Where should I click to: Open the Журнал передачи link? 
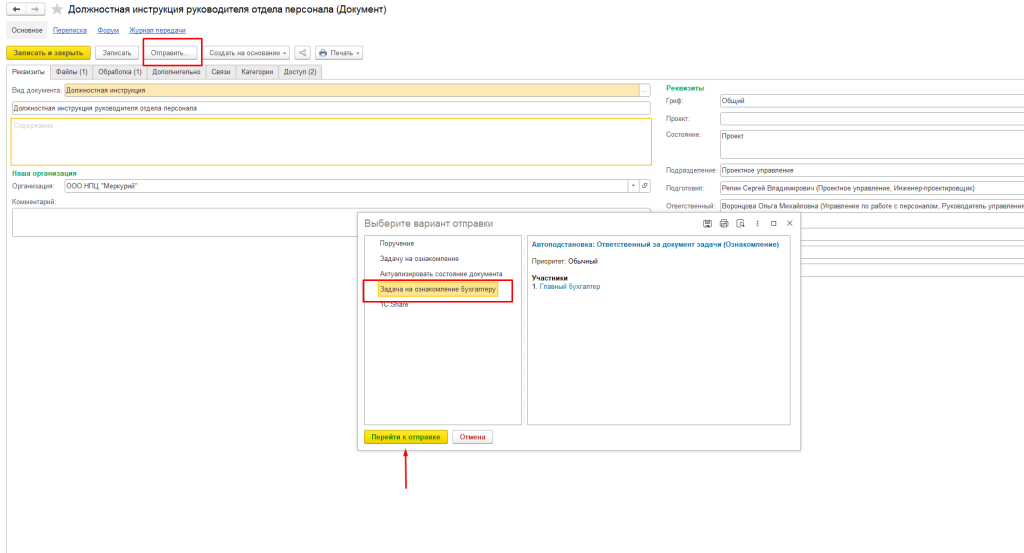(x=157, y=30)
